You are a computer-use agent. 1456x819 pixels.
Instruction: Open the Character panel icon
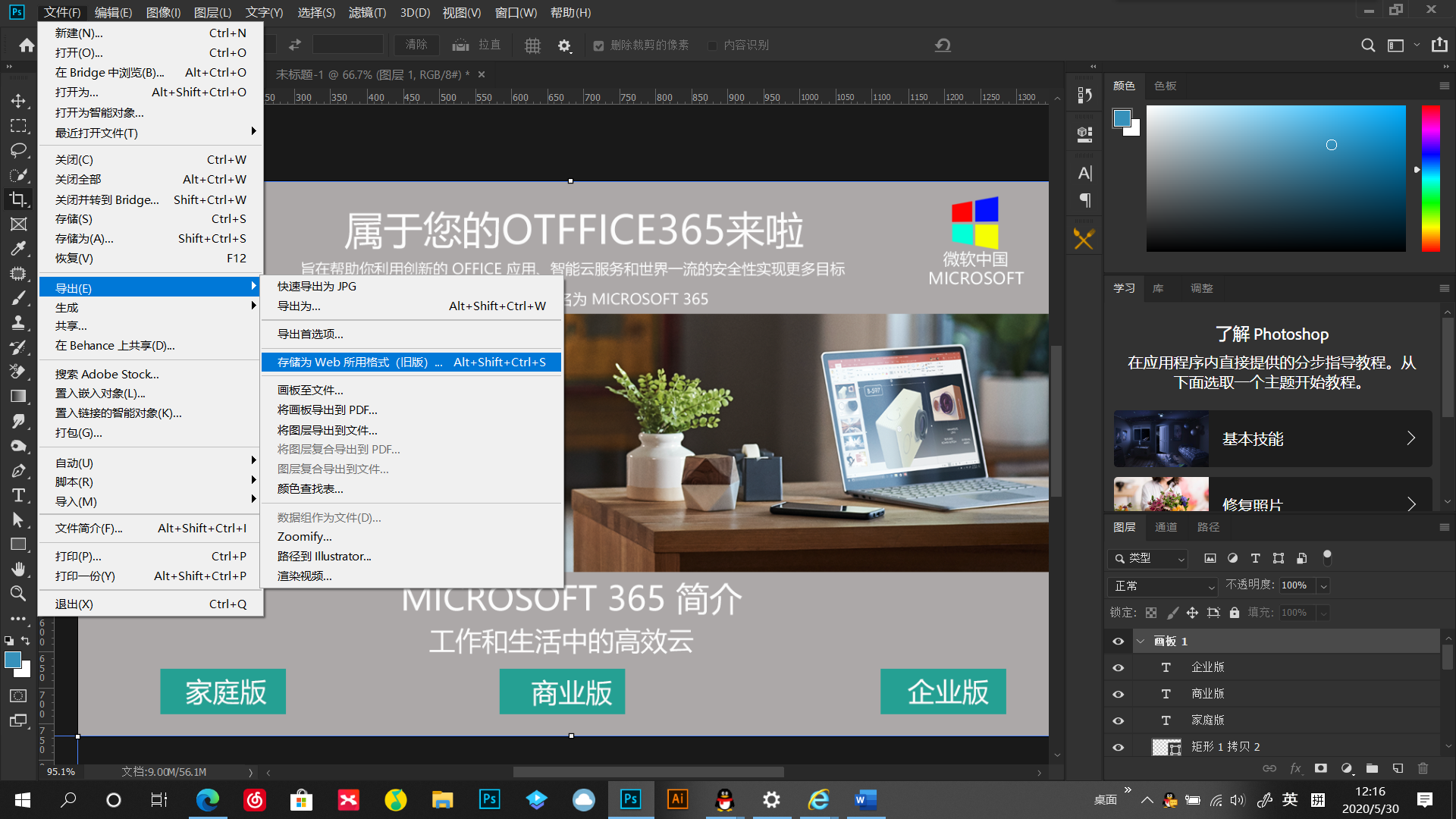[x=1085, y=174]
